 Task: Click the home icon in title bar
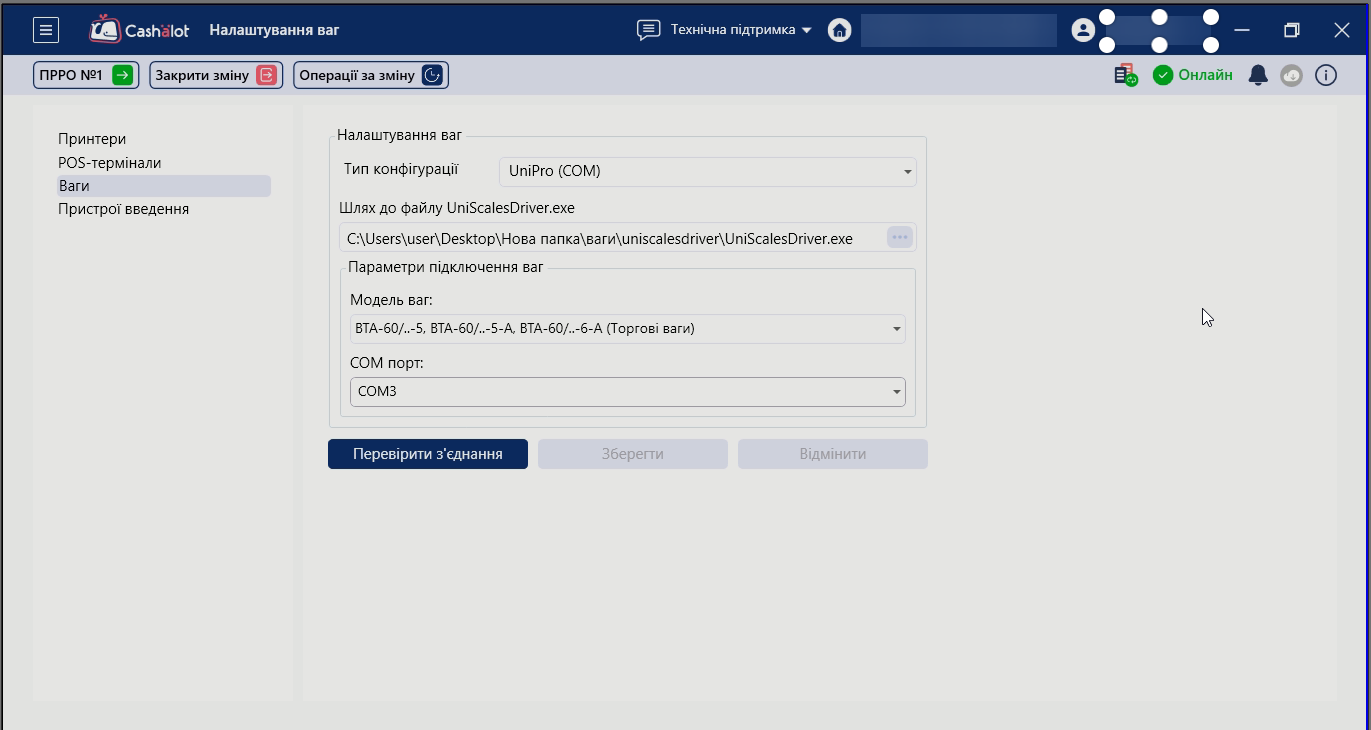pyautogui.click(x=839, y=30)
